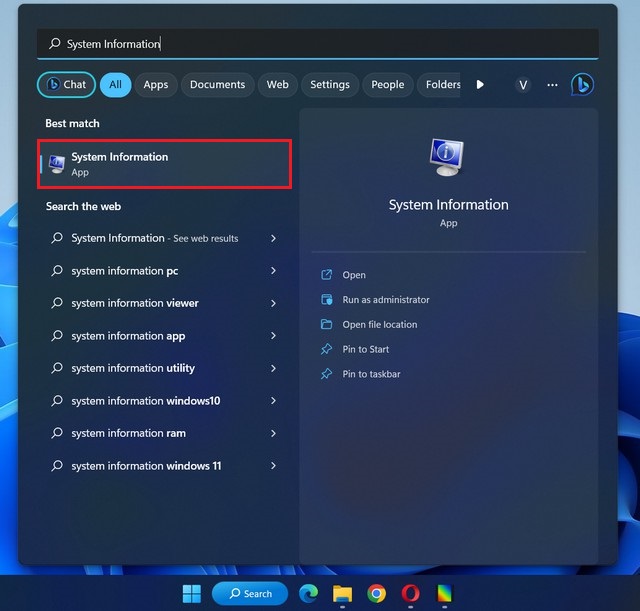This screenshot has height=611, width=640.
Task: Expand chevron for 'See web results' row
Action: click(273, 238)
